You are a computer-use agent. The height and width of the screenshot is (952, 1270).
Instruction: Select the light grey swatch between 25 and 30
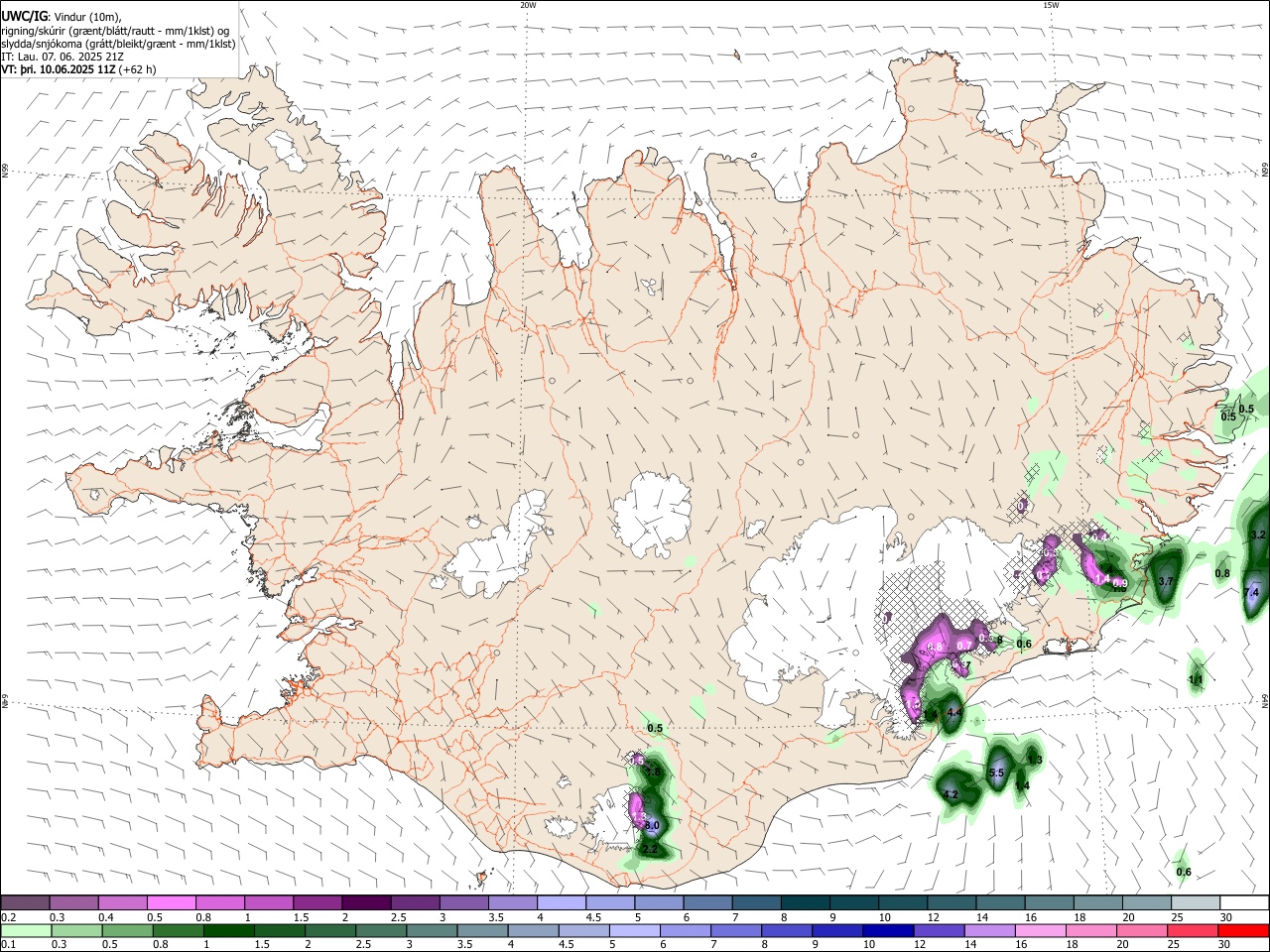coord(1196,902)
